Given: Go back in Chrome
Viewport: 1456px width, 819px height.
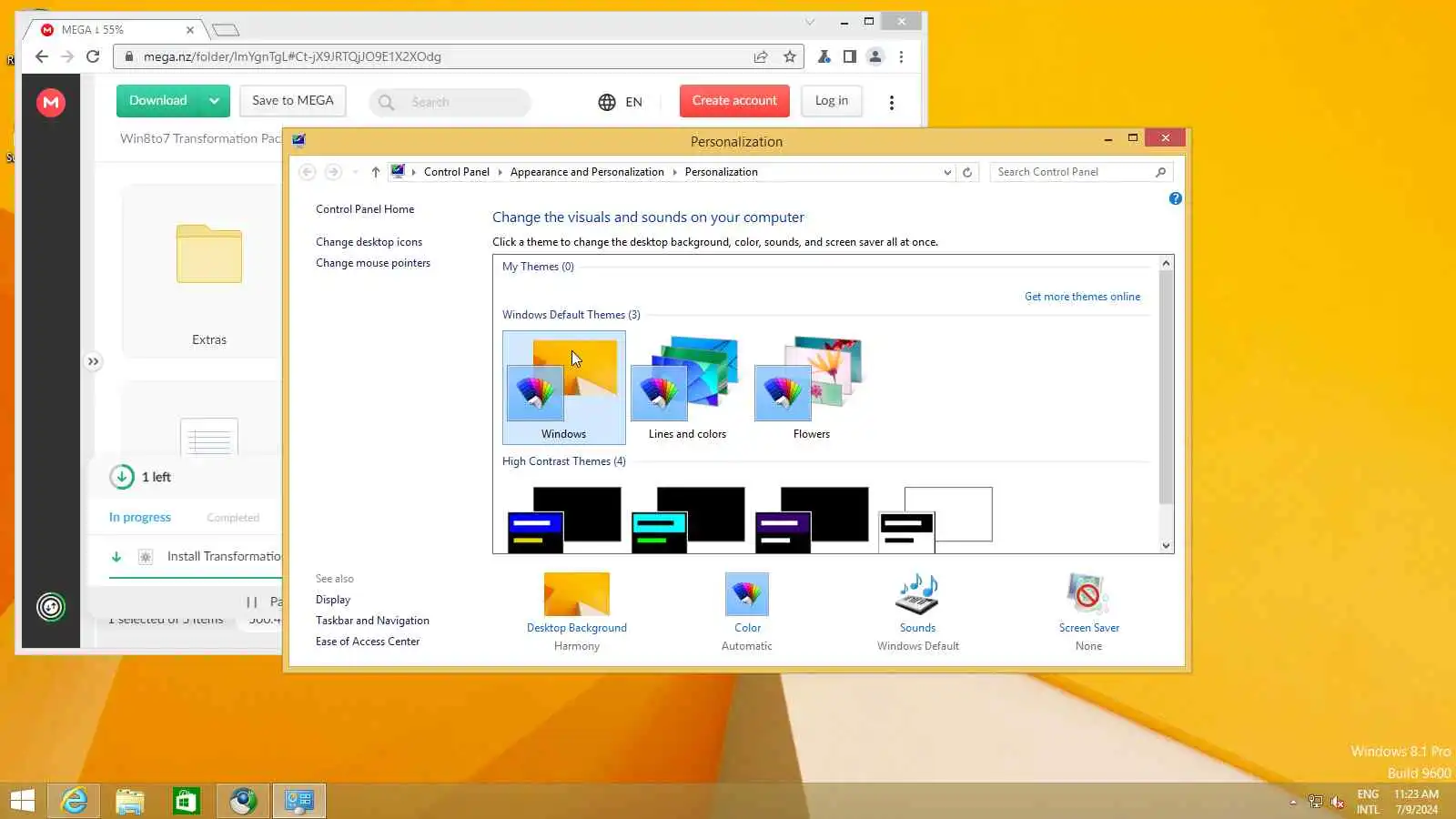Looking at the screenshot, I should [x=42, y=56].
